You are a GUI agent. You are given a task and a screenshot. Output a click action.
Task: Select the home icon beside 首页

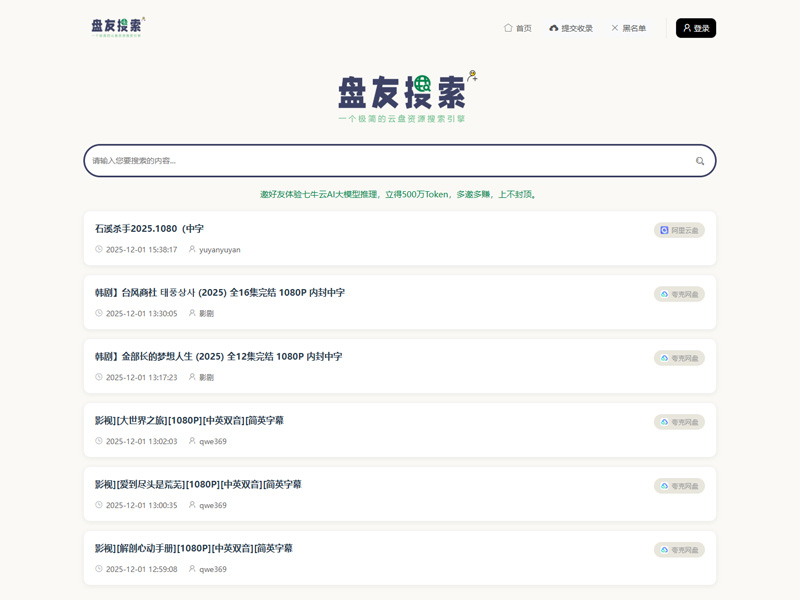508,28
